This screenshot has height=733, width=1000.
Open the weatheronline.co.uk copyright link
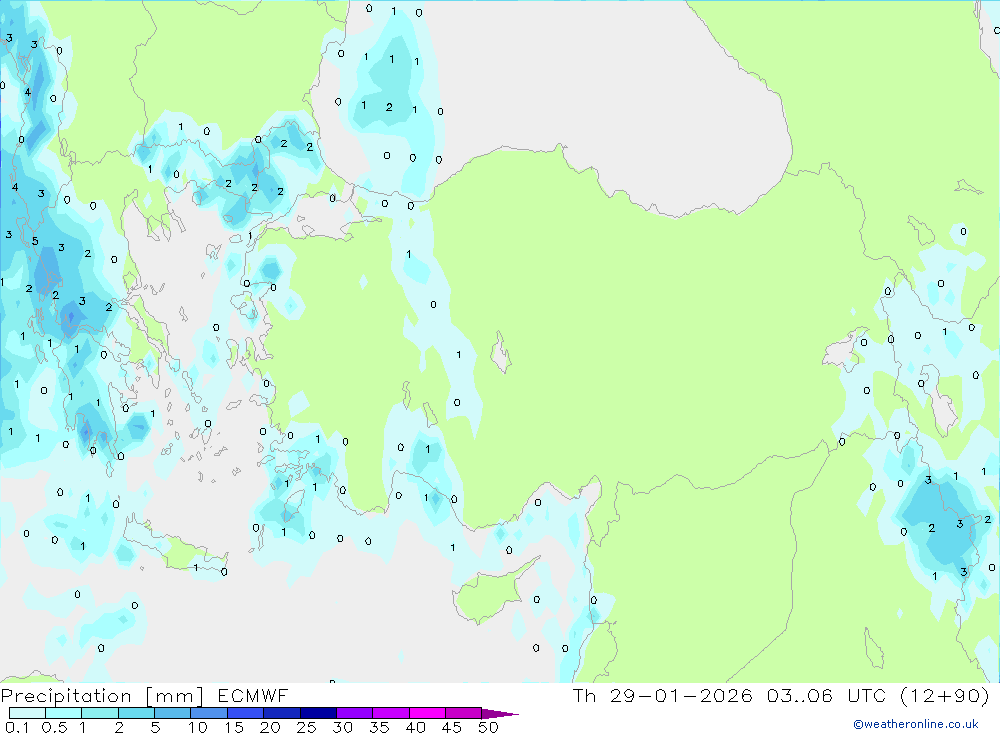click(x=915, y=724)
